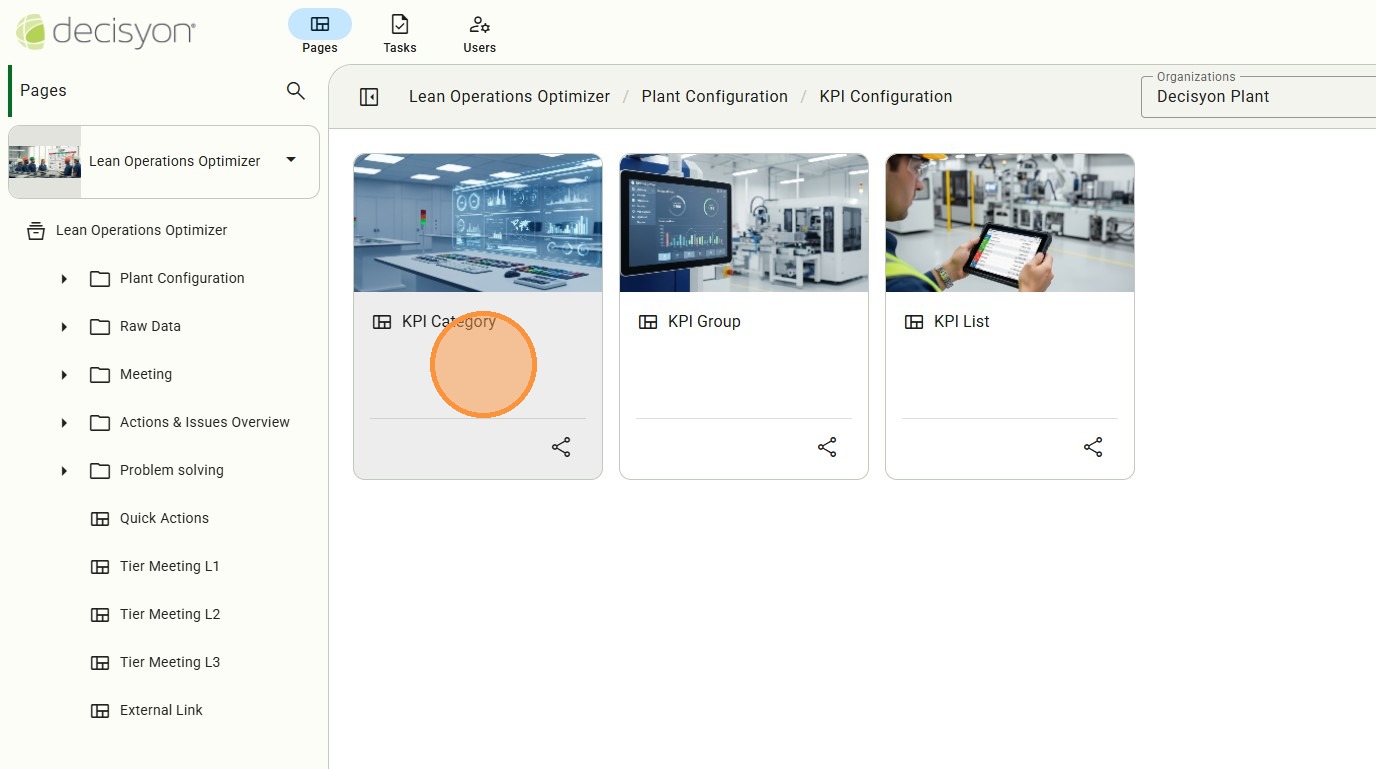Collapse the sidebar with panel toggle icon
The width and height of the screenshot is (1376, 769).
pos(369,97)
